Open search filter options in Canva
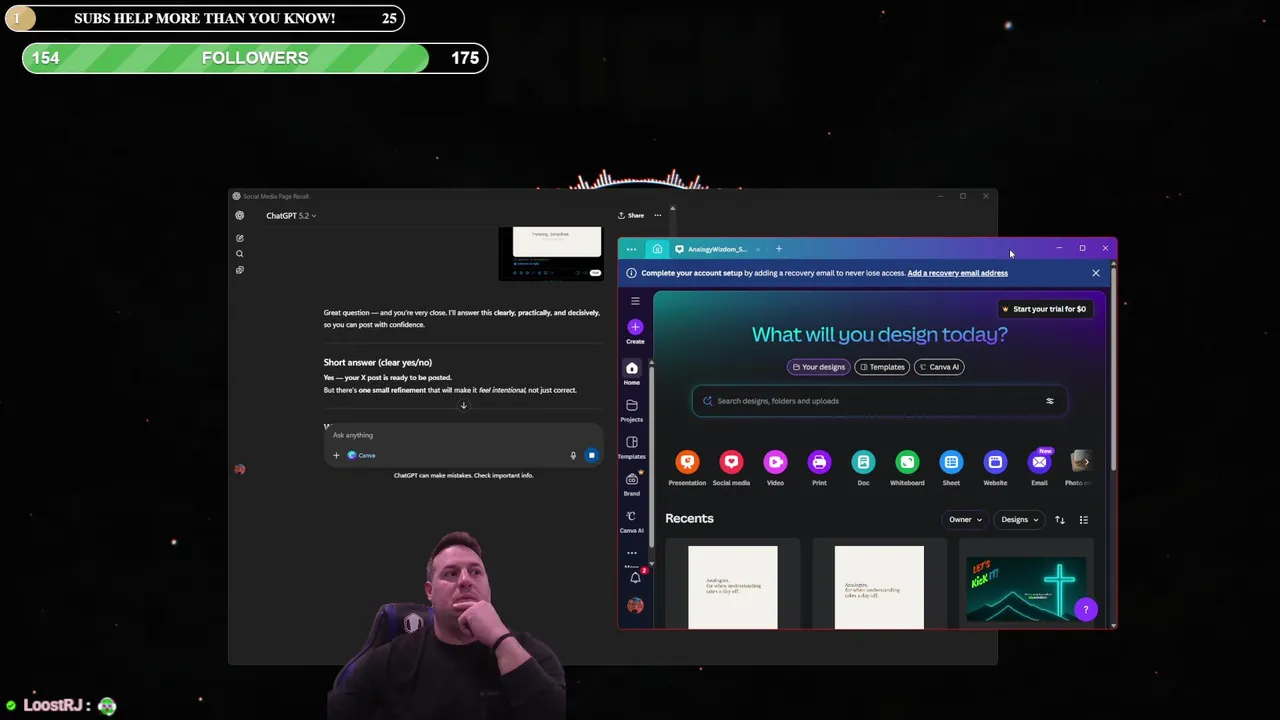This screenshot has width=1280, height=720. coord(1050,401)
